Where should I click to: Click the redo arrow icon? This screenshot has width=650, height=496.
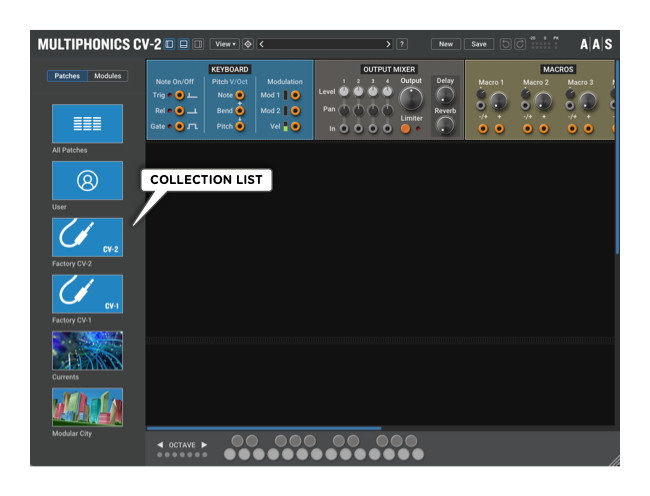(x=520, y=44)
